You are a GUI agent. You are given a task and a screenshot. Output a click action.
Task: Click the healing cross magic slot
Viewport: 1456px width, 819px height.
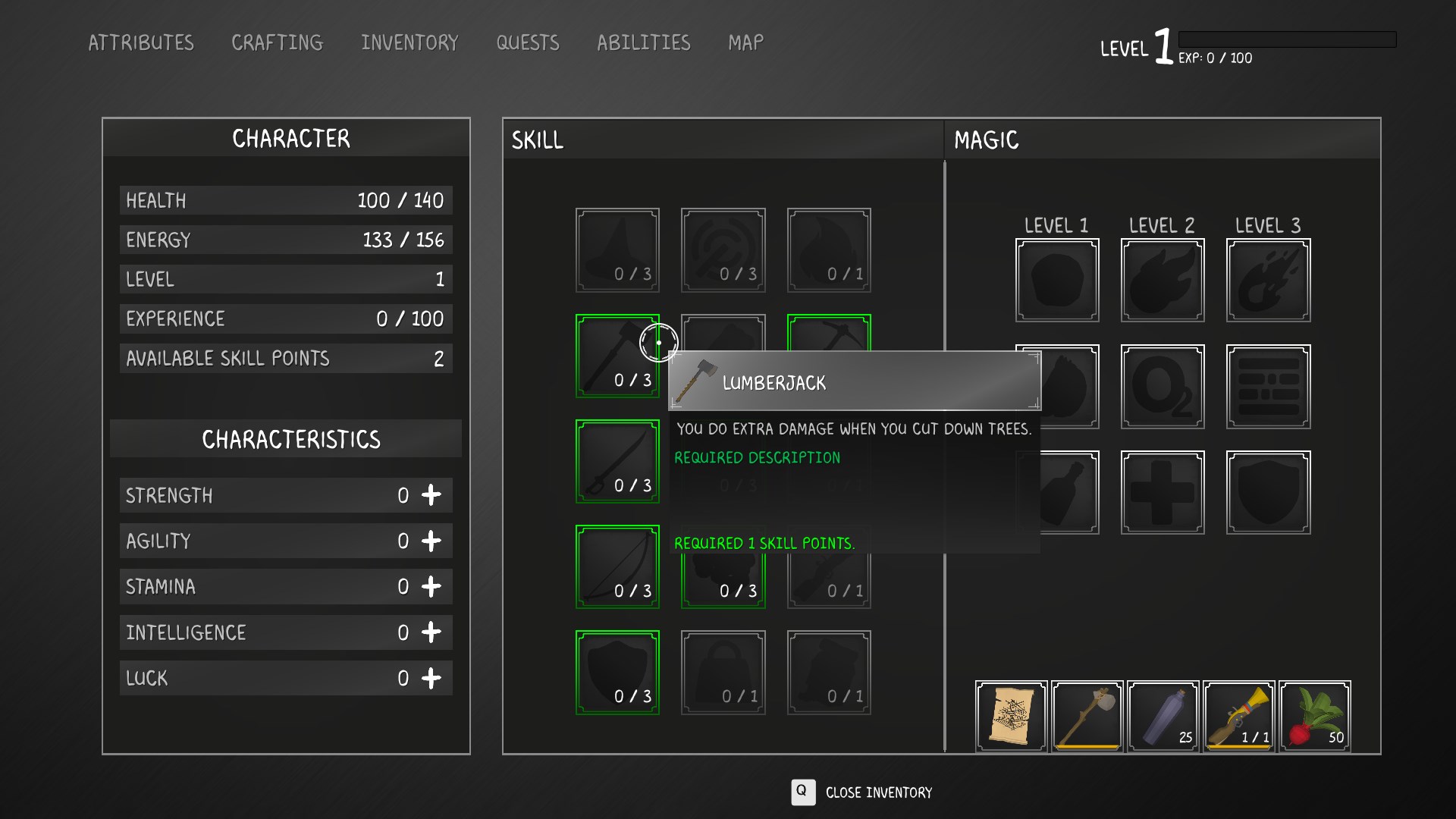point(1162,492)
